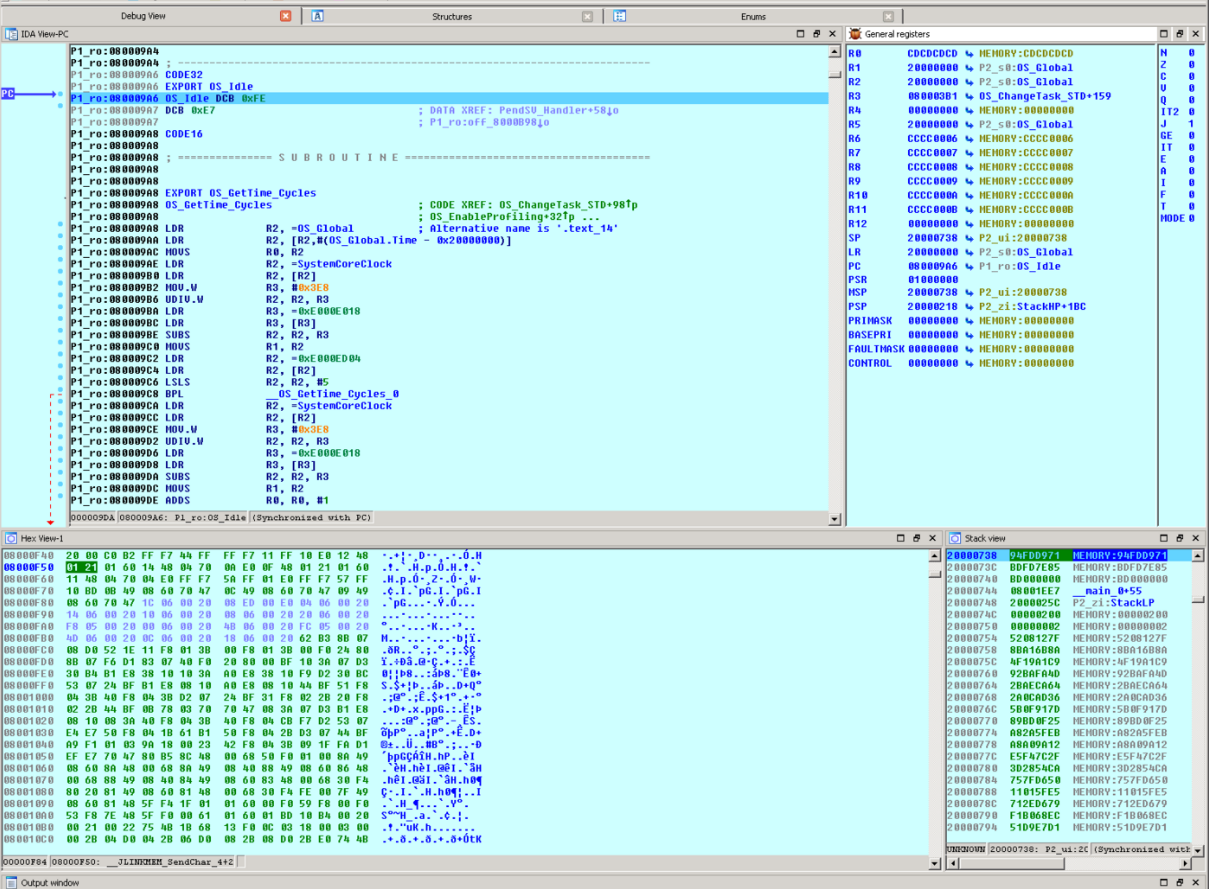The height and width of the screenshot is (889, 1209).
Task: Toggle the N flag value
Action: tap(1190, 52)
